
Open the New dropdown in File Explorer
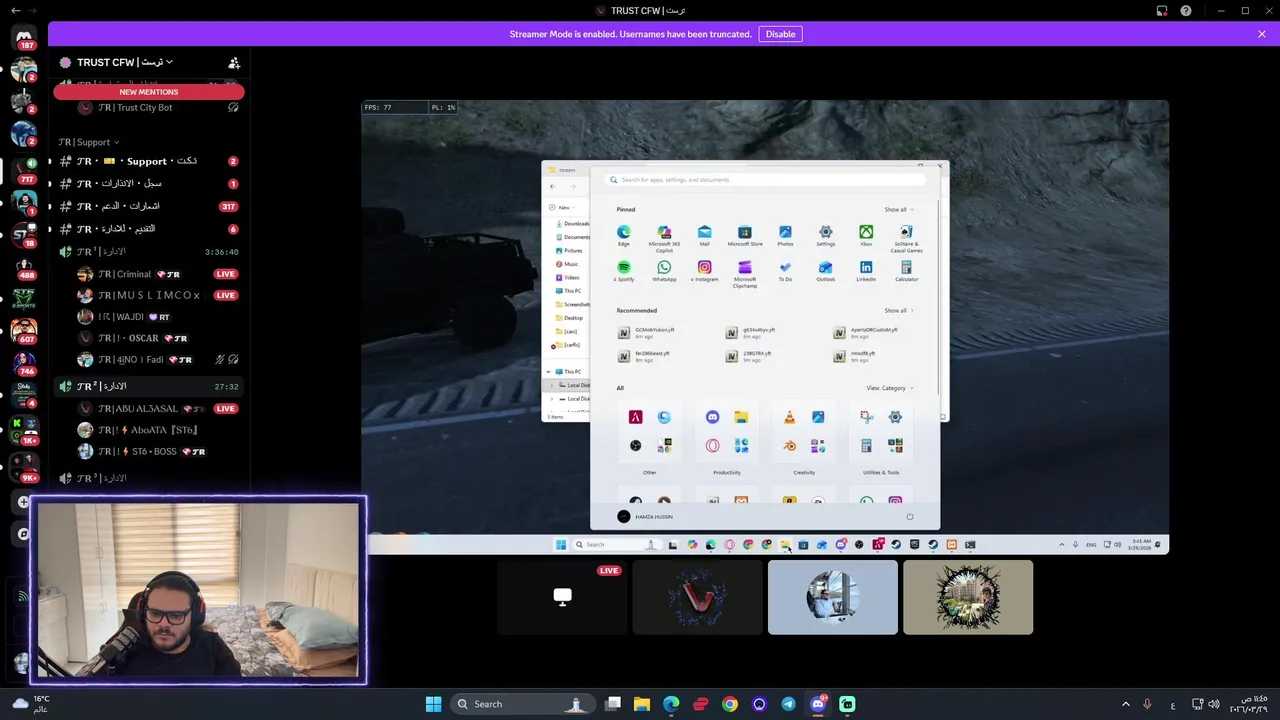click(x=560, y=207)
